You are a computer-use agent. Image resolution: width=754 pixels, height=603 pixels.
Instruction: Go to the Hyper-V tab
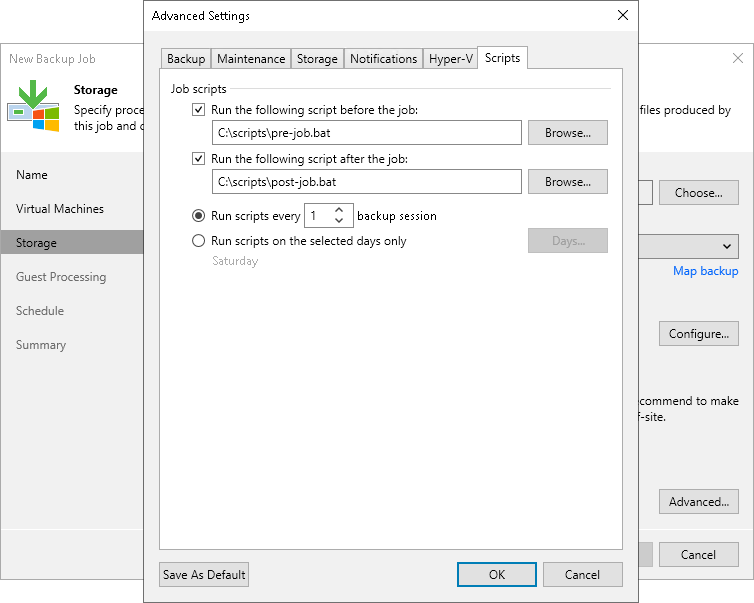click(x=451, y=59)
